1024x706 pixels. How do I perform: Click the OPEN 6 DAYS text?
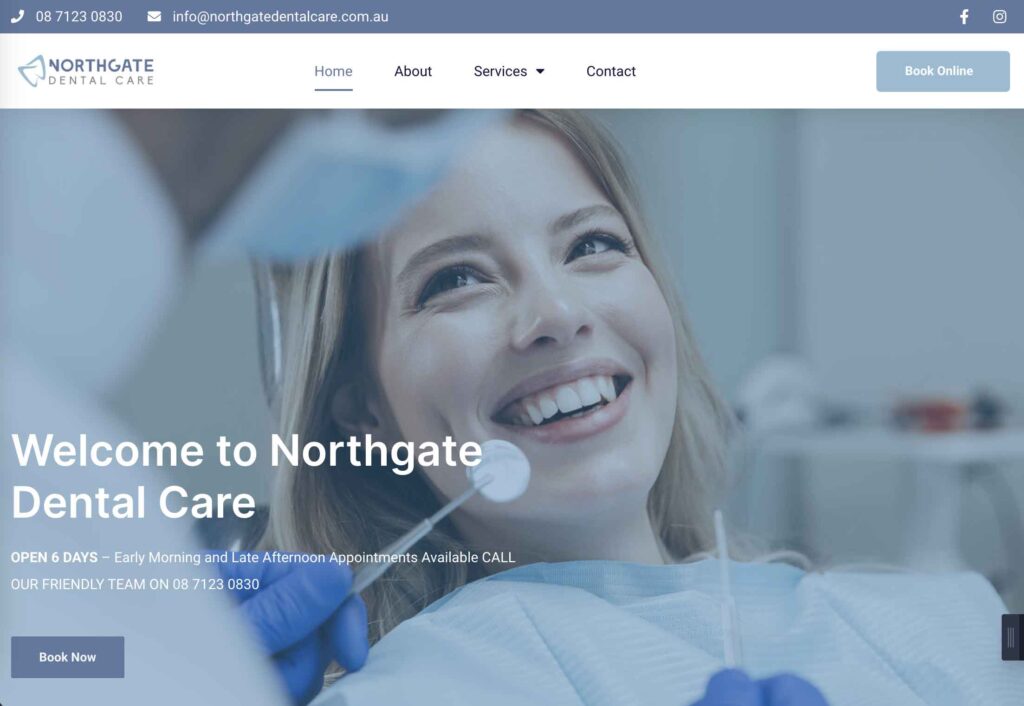[54, 557]
